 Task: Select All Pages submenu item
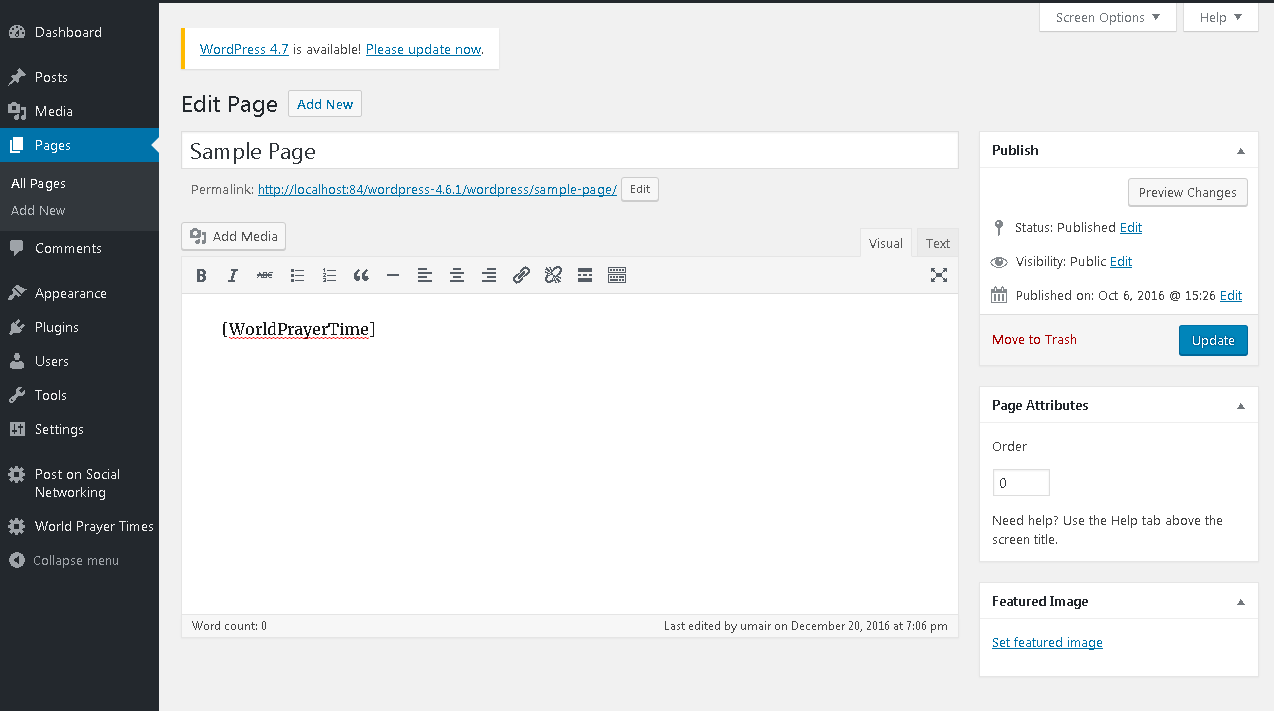point(38,184)
